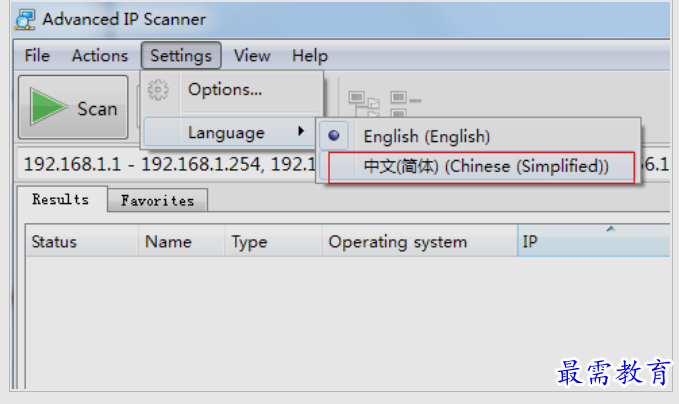Open the Language submenu
This screenshot has width=679, height=404.
pos(232,132)
